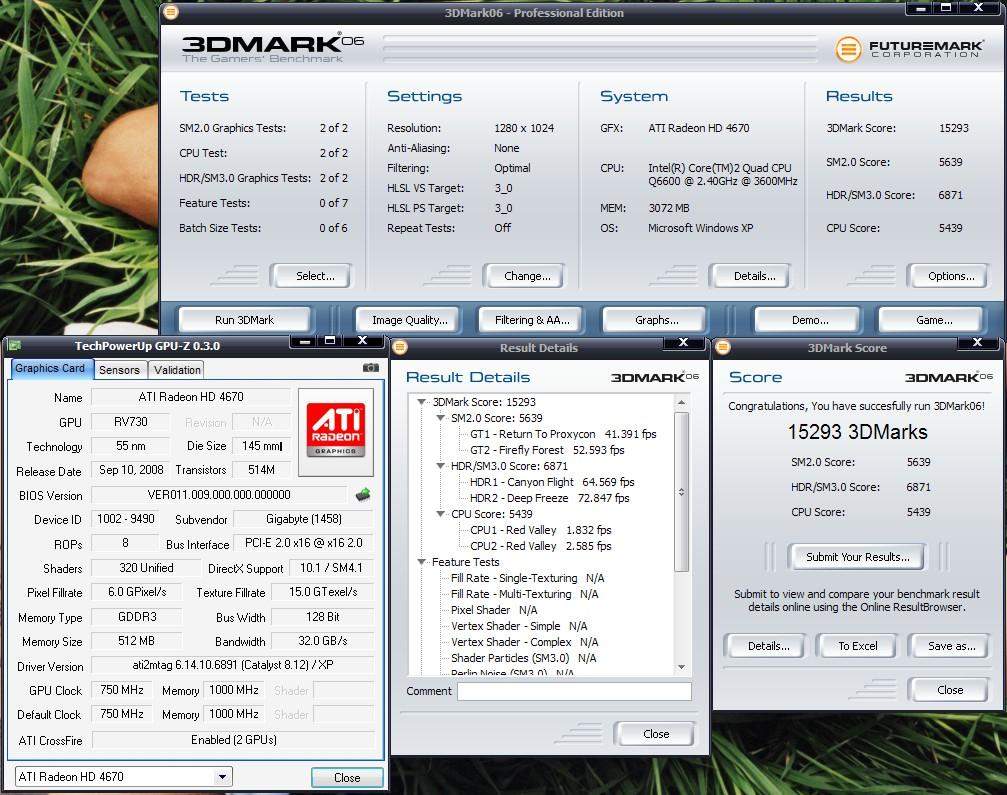
Task: Switch to the Sensors tab
Action: tap(119, 370)
